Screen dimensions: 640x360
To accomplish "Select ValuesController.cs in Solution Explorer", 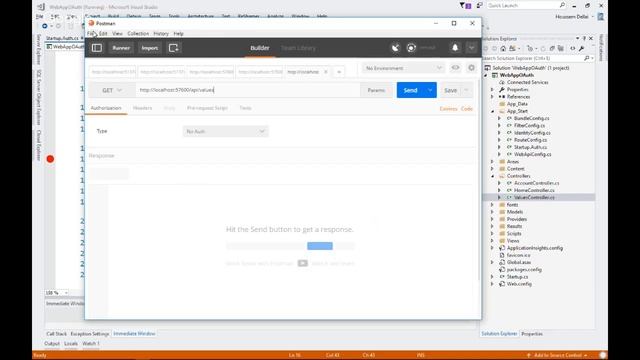I will pos(534,198).
